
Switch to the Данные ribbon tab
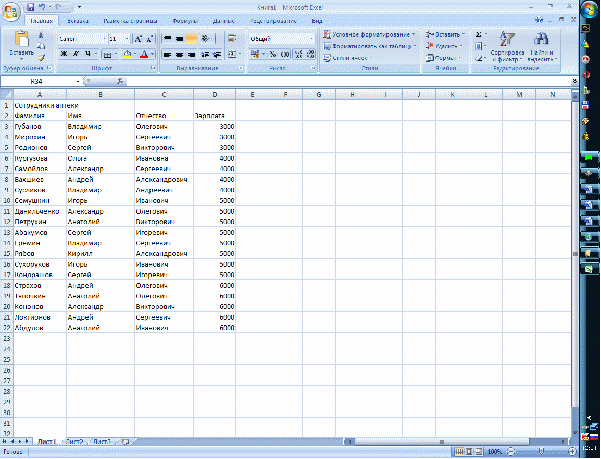tap(223, 21)
